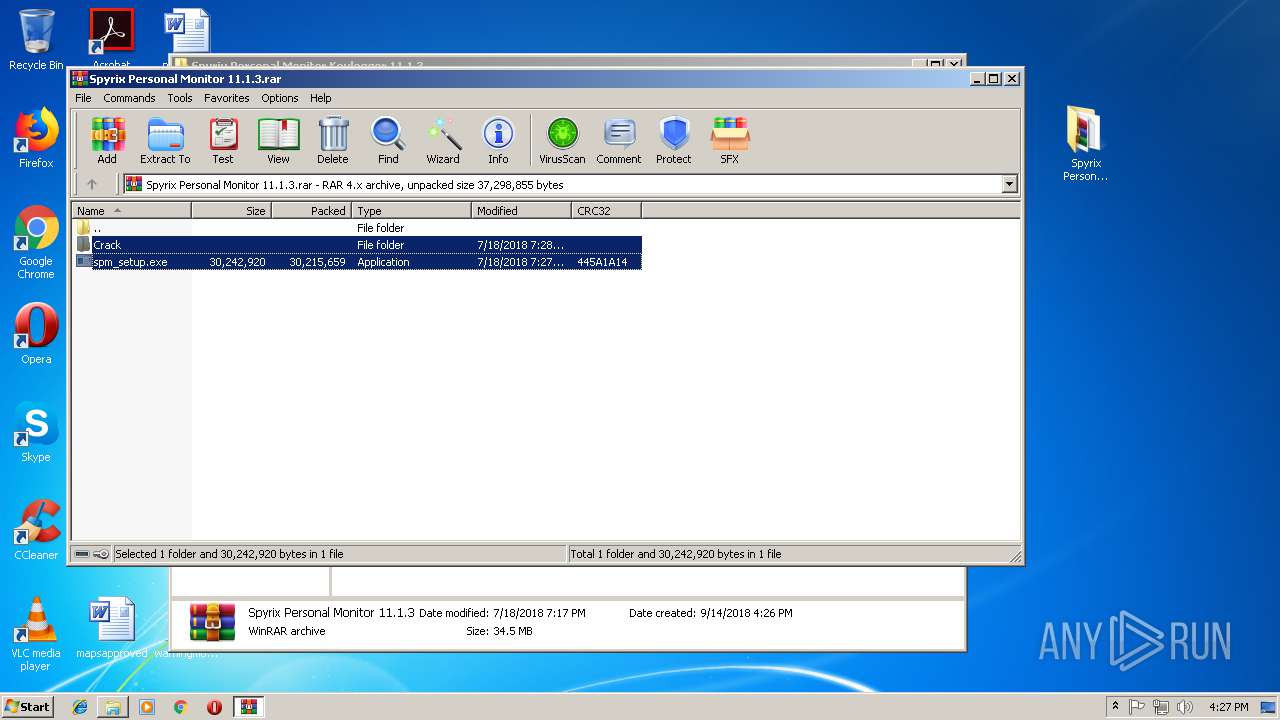Open the Explorer folder in the taskbar

click(113, 707)
